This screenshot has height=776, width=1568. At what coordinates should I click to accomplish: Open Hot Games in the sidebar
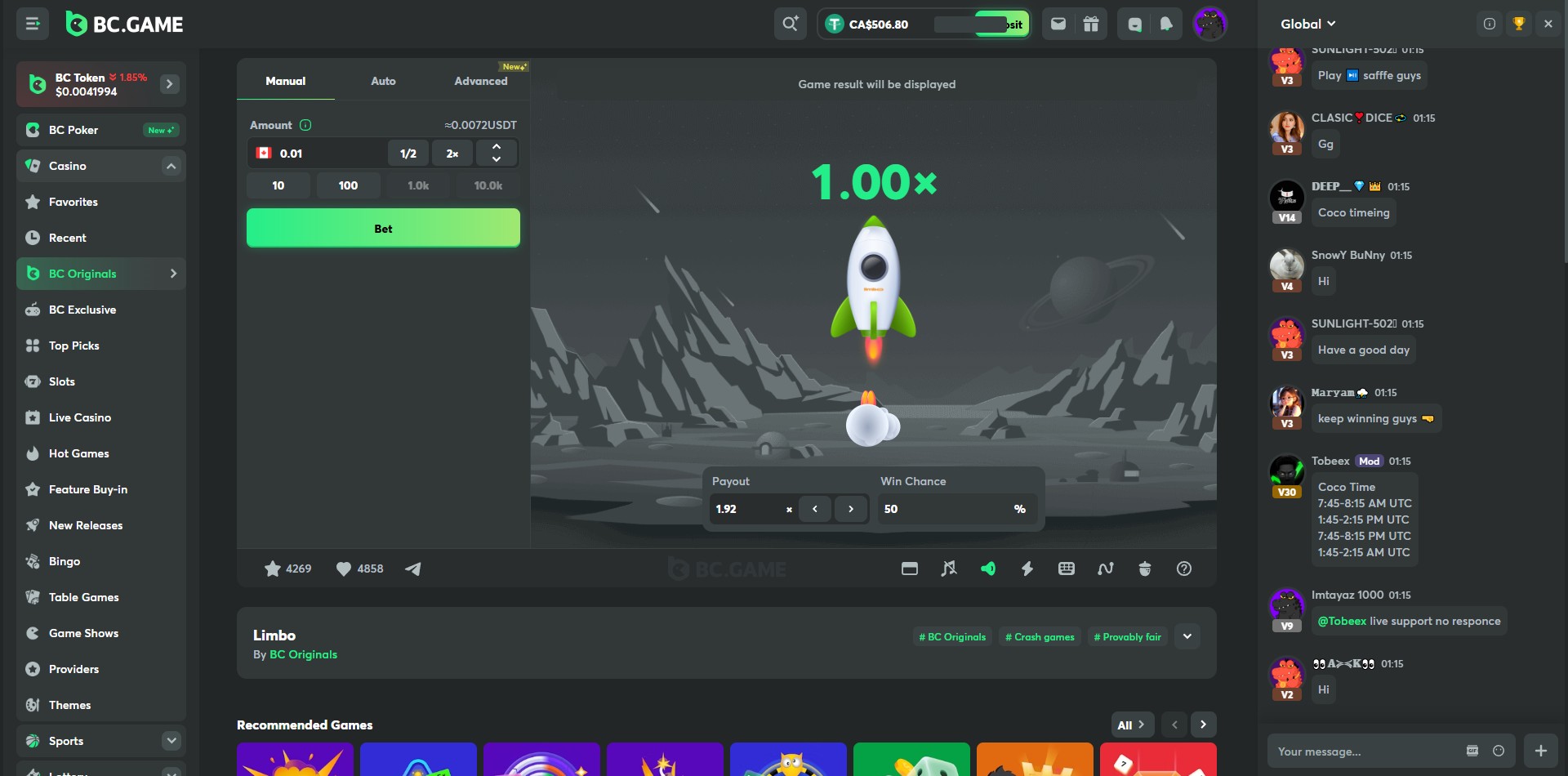101,453
